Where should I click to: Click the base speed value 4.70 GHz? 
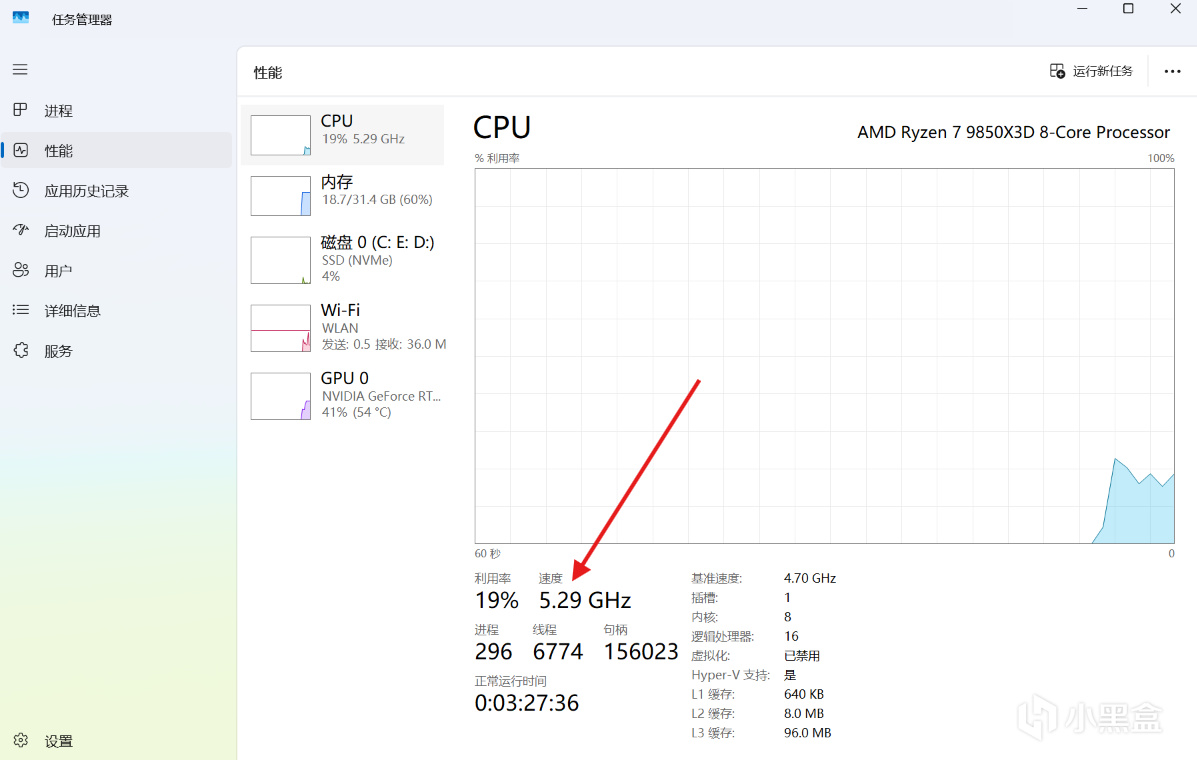click(x=810, y=578)
